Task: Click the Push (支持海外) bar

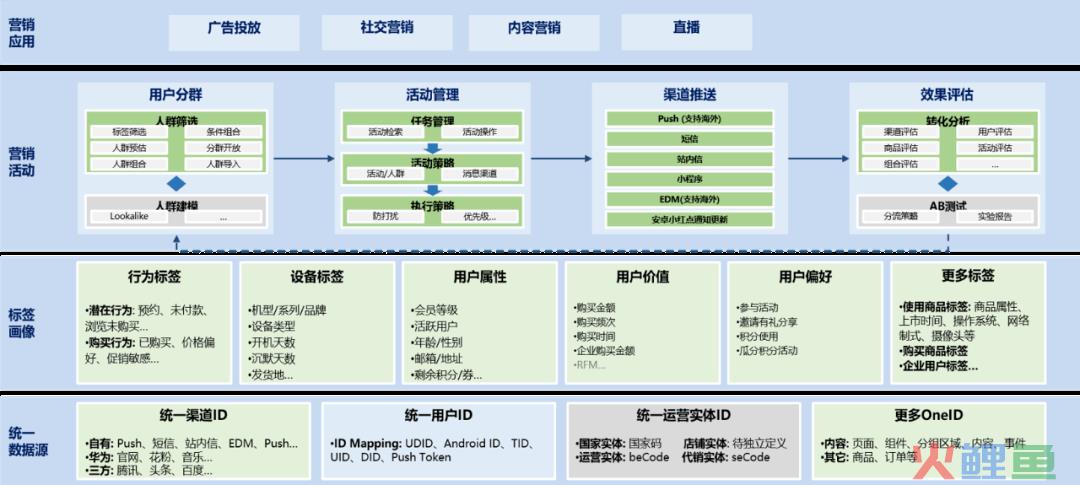Action: click(689, 118)
